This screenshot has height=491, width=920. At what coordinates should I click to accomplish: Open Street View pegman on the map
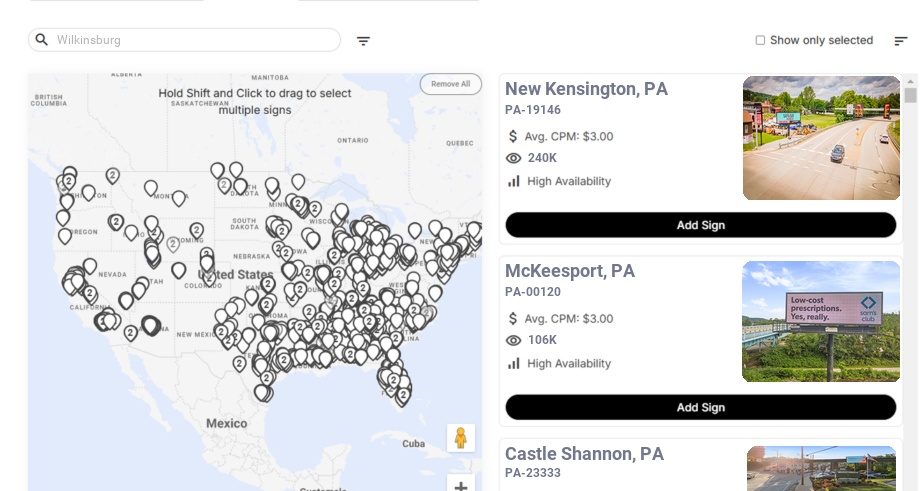pyautogui.click(x=460, y=438)
